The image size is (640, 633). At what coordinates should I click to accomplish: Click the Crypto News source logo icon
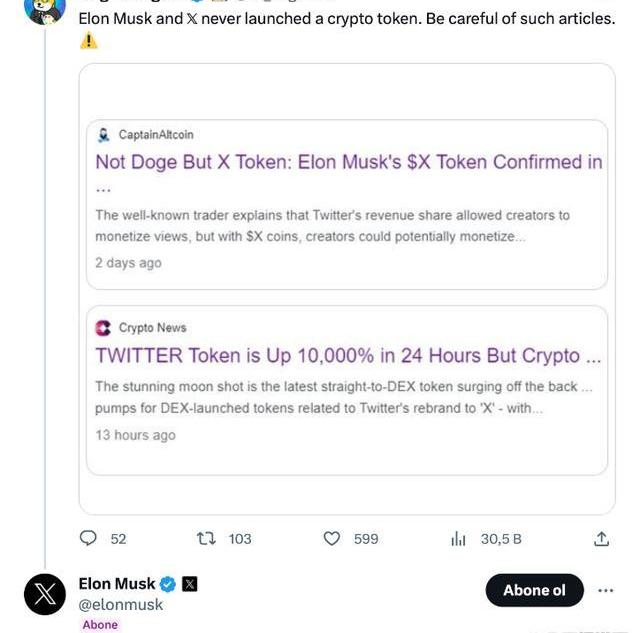103,327
